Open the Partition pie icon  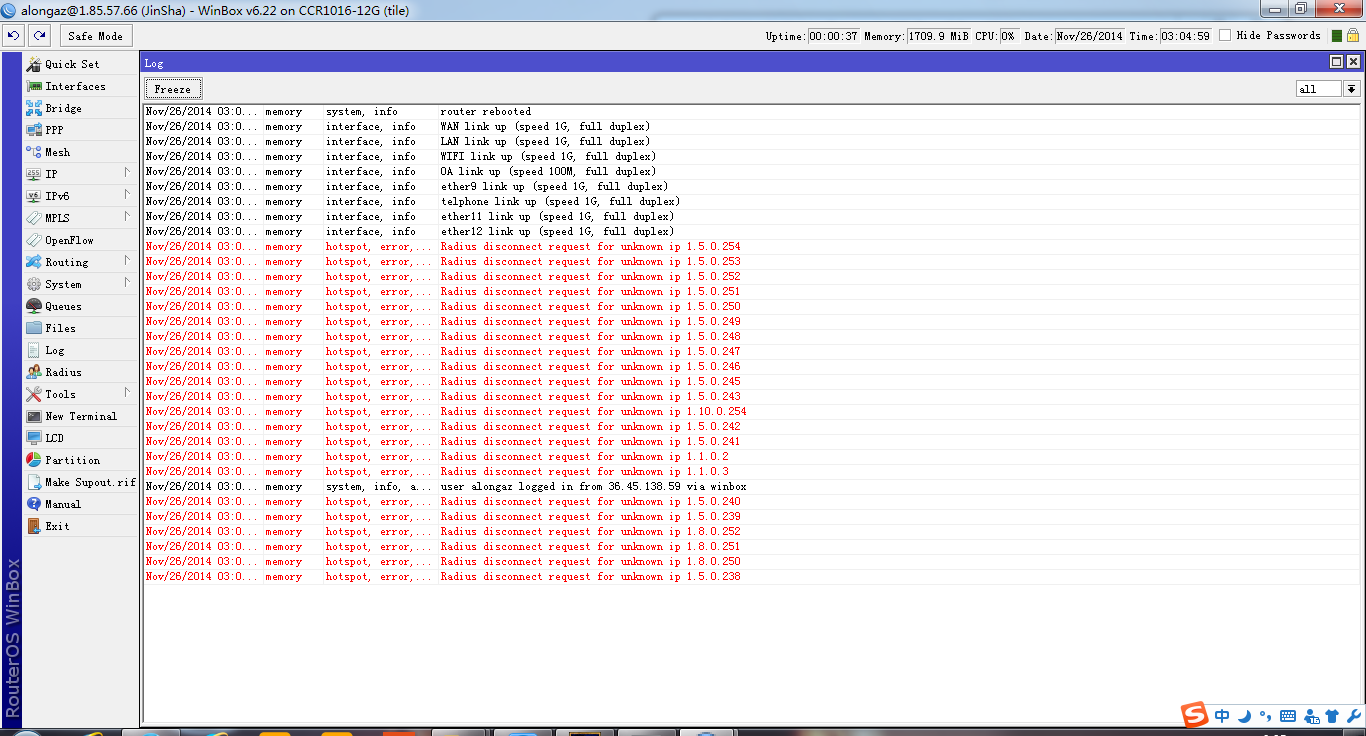34,460
